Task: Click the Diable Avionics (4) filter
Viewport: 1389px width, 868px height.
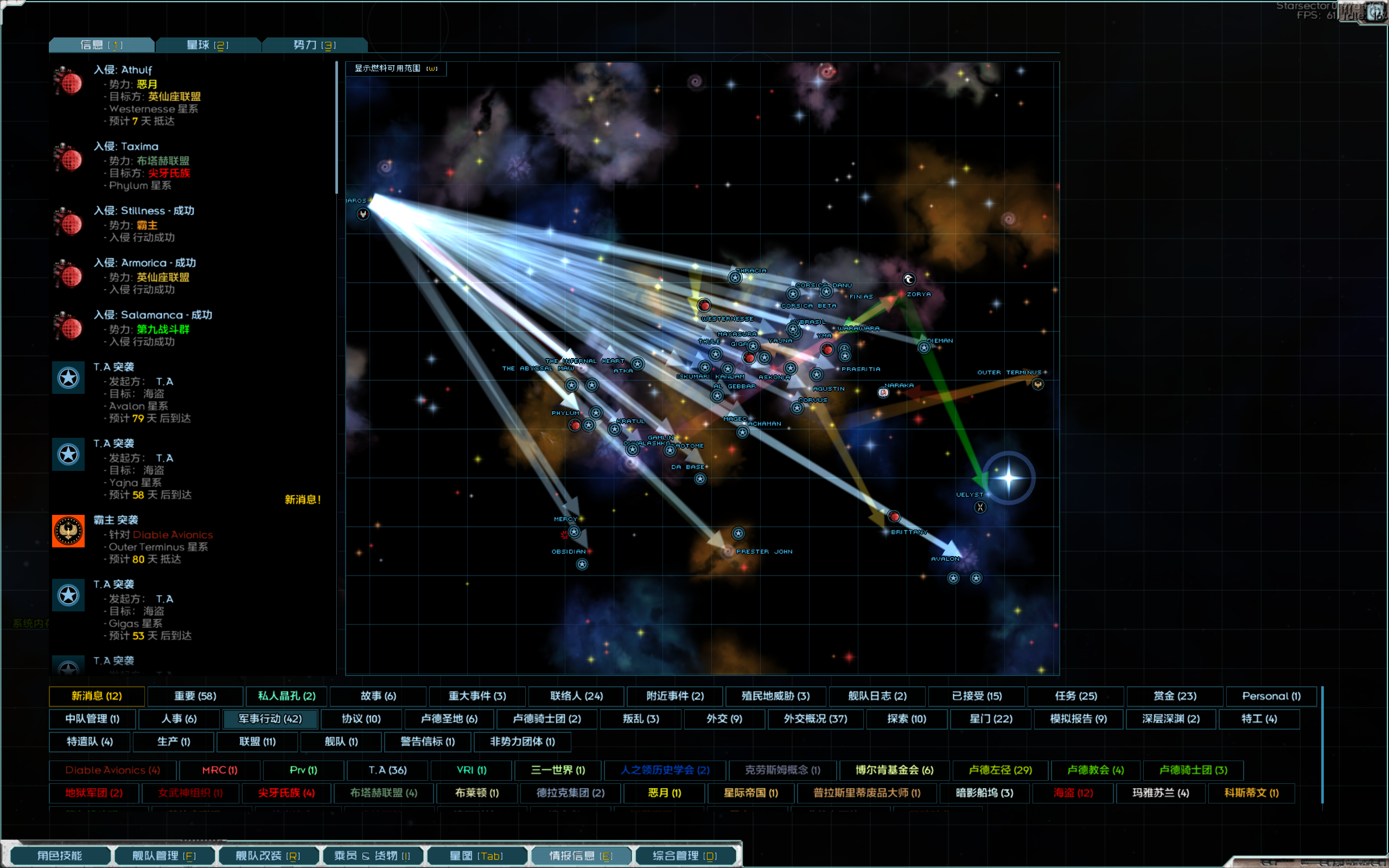Action: click(x=112, y=770)
